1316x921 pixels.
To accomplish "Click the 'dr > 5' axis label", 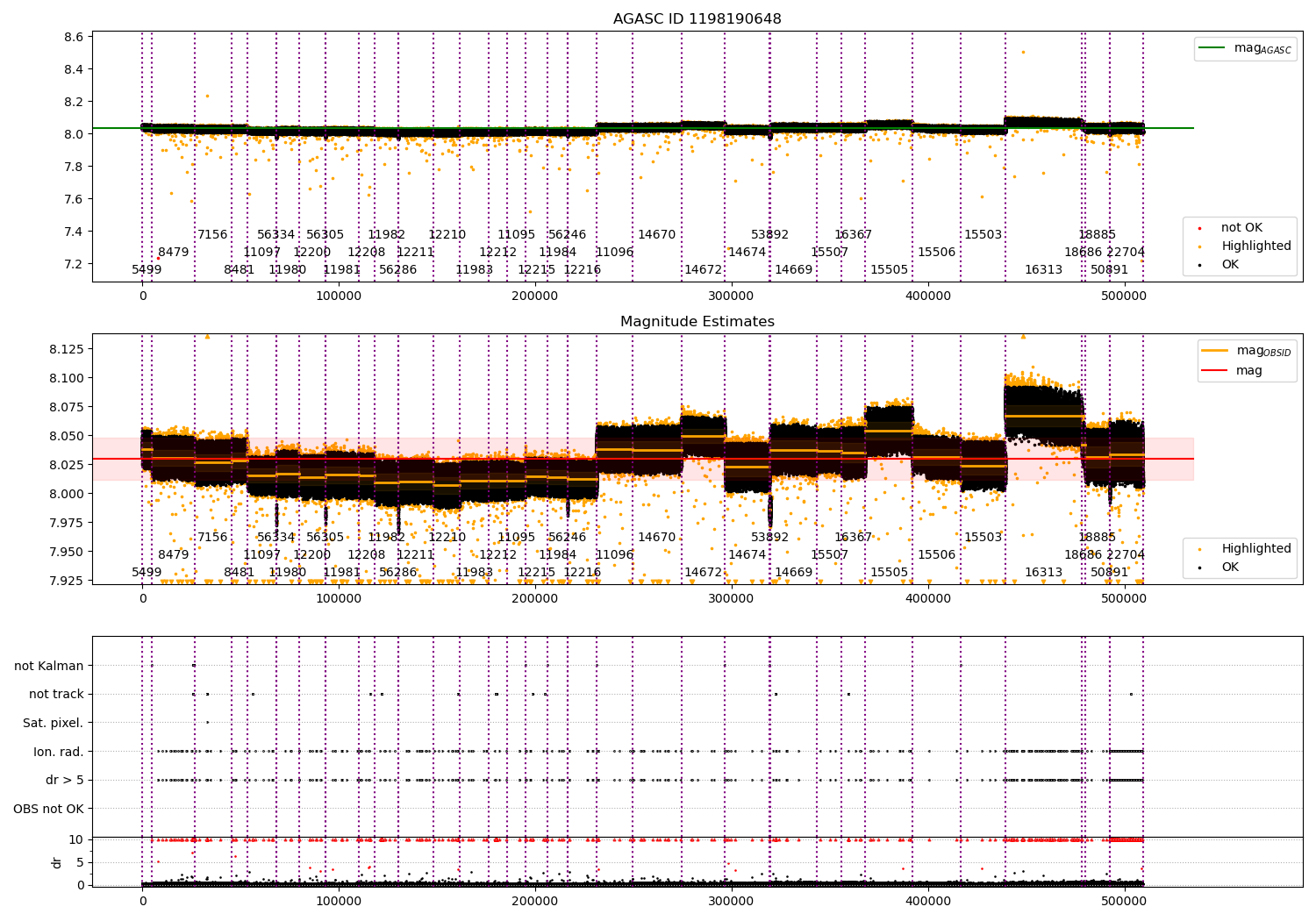I will coord(65,780).
